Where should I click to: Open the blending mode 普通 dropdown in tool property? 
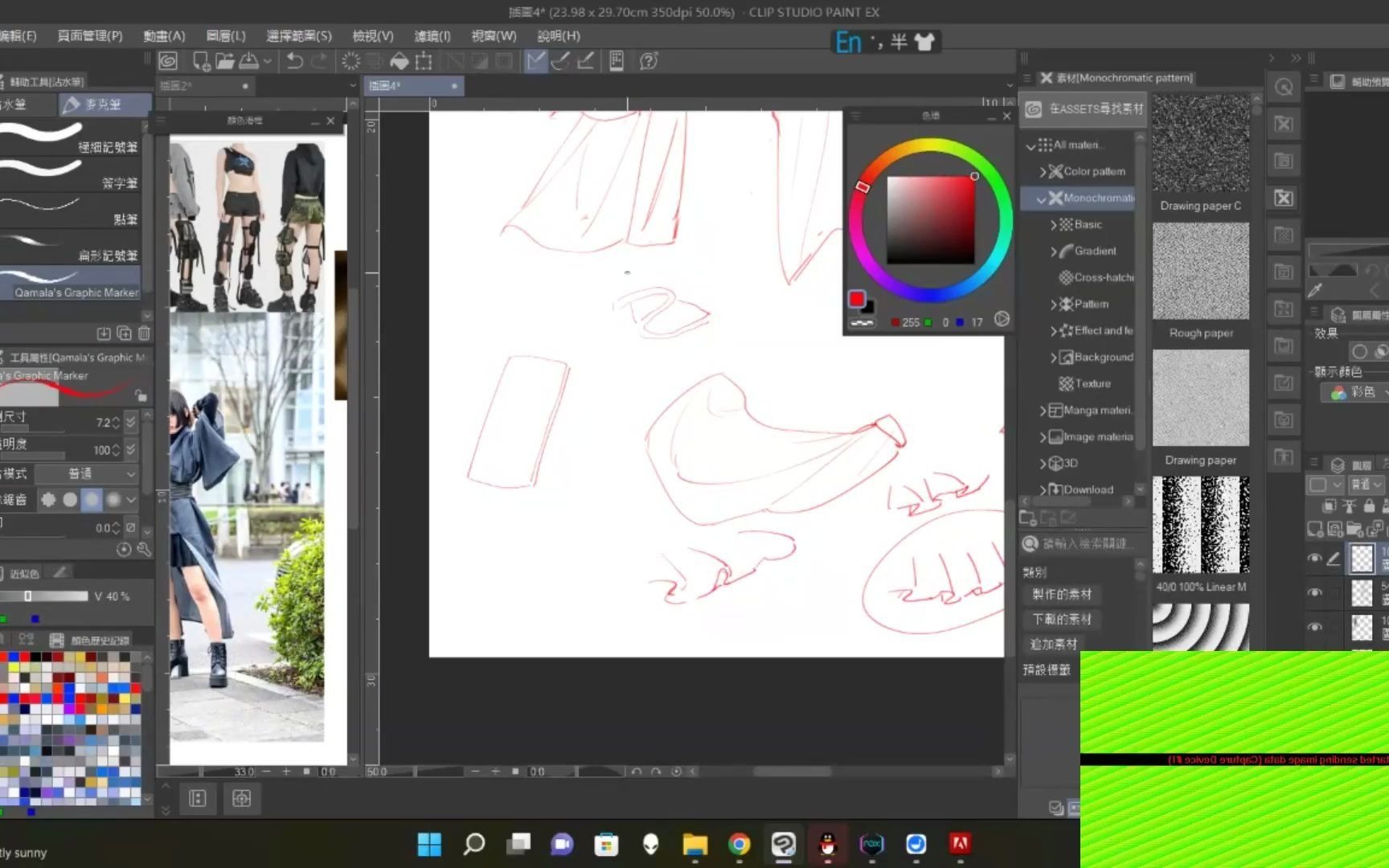click(86, 473)
